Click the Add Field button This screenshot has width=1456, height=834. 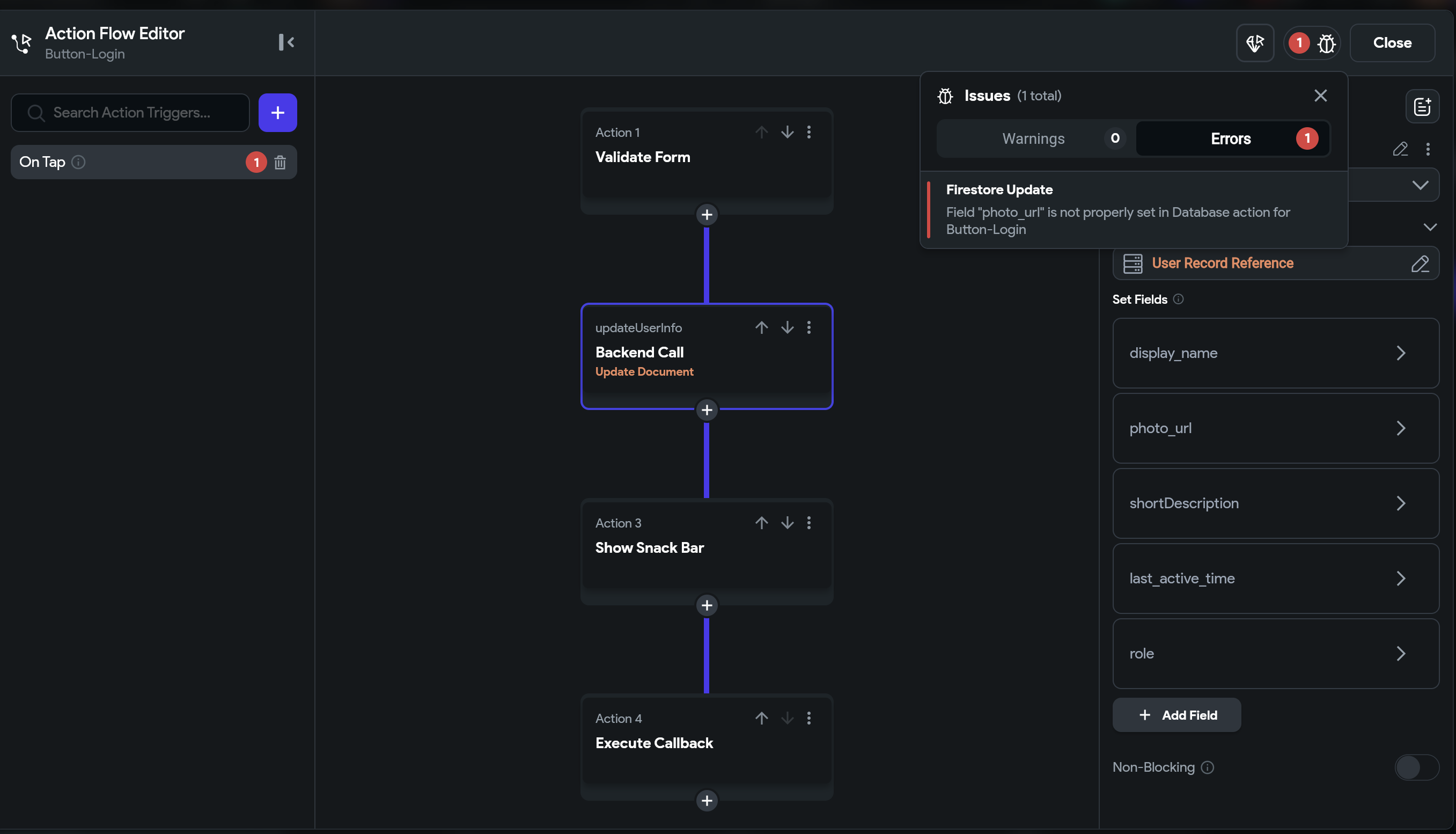point(1176,715)
